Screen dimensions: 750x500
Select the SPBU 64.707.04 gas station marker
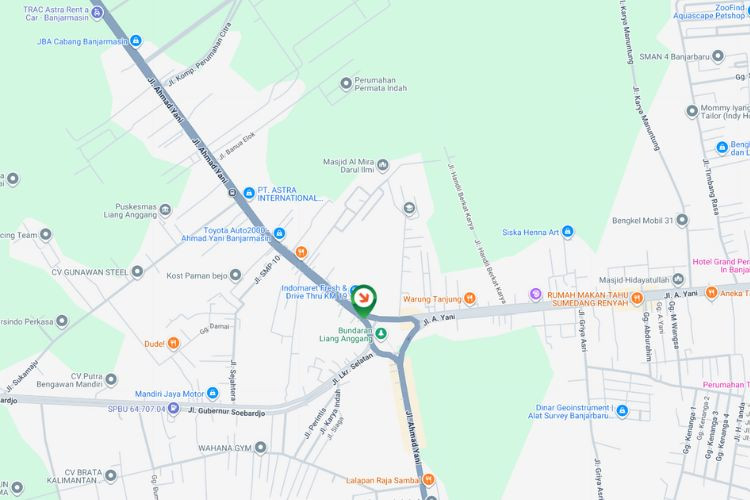[x=174, y=409]
